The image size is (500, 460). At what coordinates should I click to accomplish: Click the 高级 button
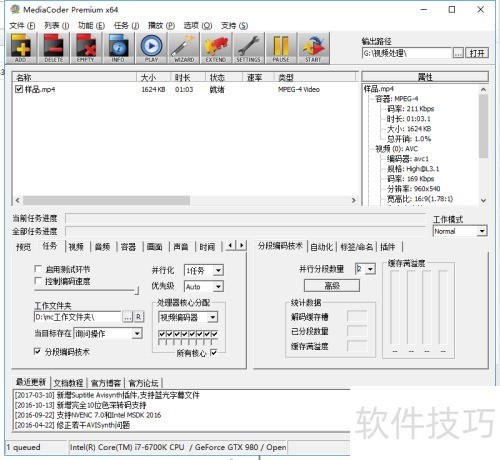tap(332, 286)
